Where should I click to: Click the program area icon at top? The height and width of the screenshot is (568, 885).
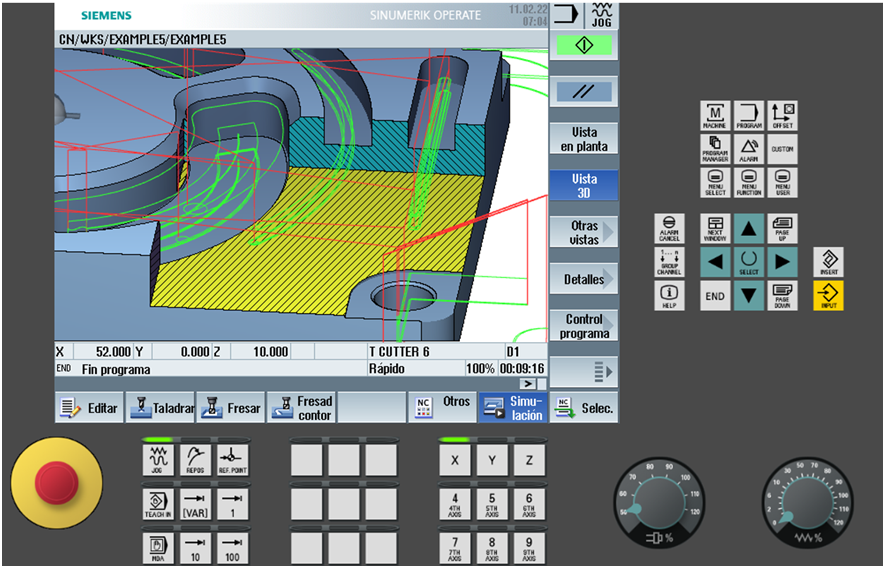click(x=567, y=15)
